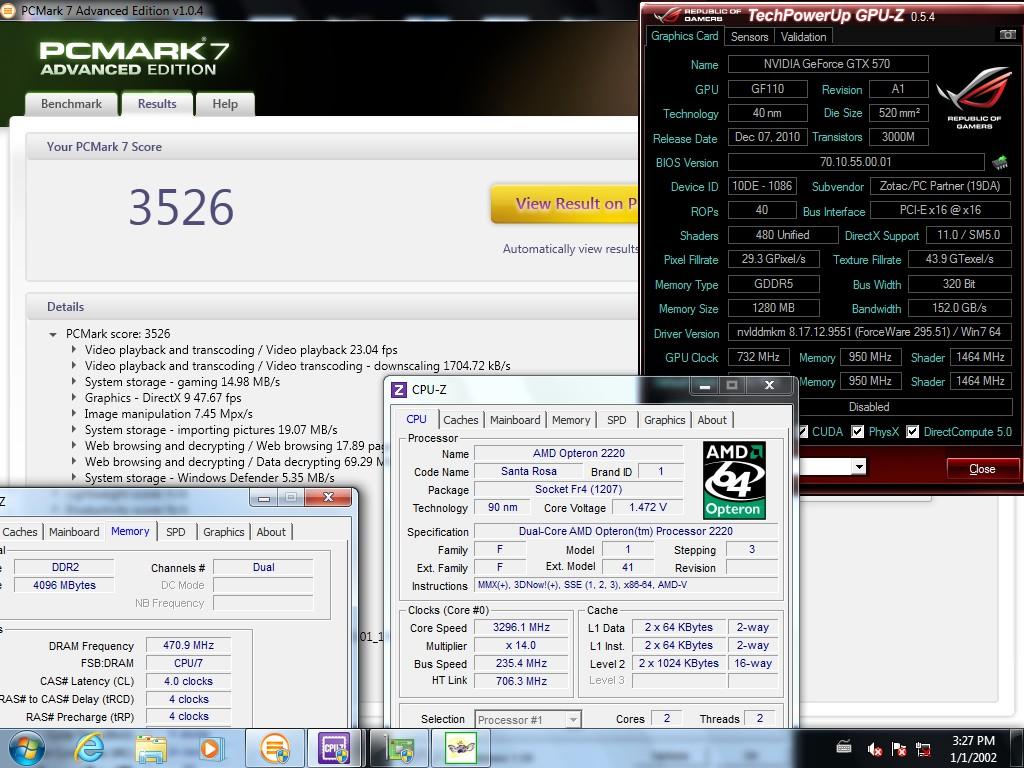1024x768 pixels.
Task: Switch to GPU-Z taskbar button
Action: point(399,748)
